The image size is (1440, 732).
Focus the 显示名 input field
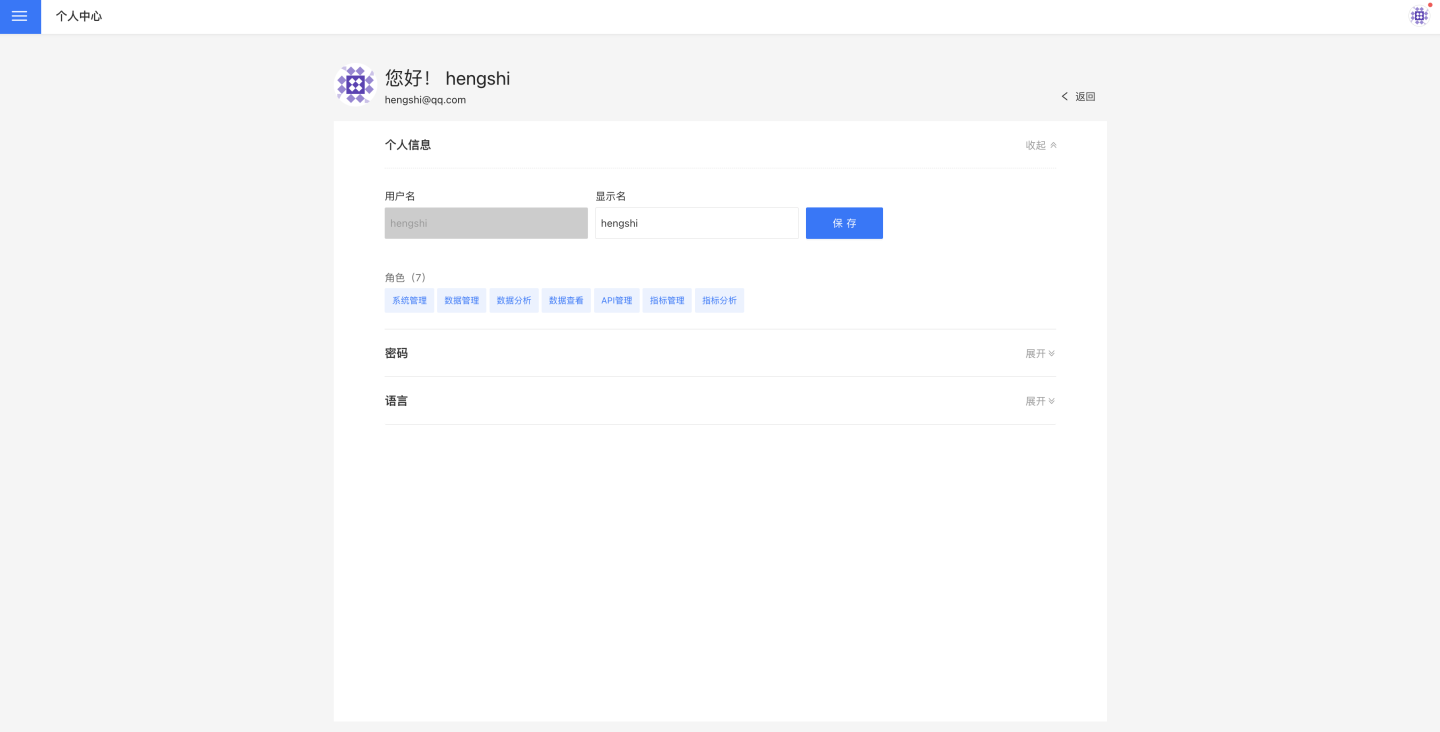tap(696, 223)
